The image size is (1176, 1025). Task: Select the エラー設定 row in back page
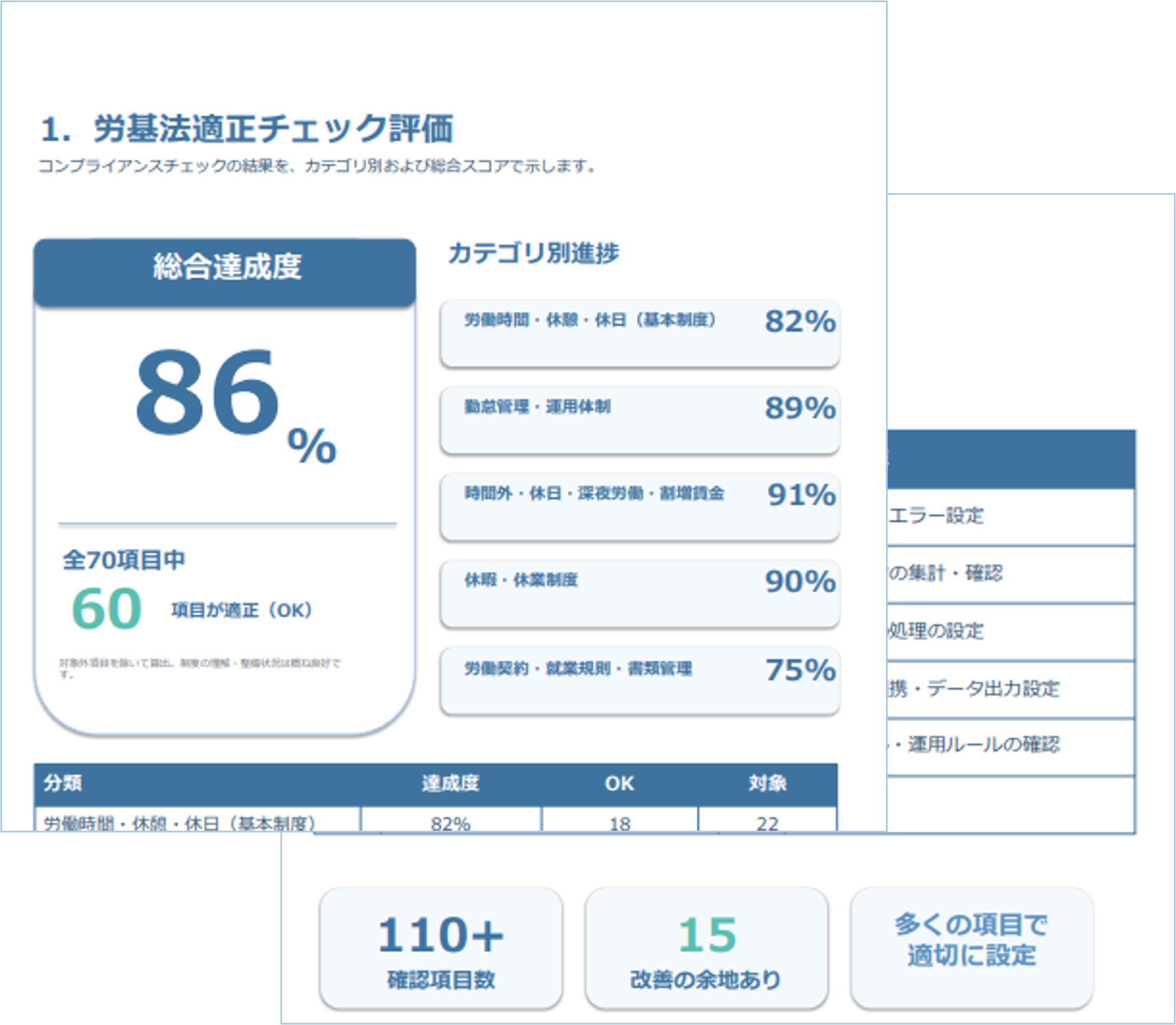[x=1011, y=516]
